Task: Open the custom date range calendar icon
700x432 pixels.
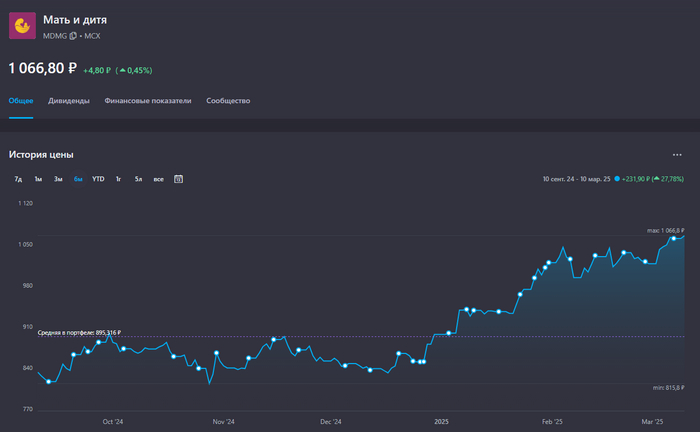Action: 179,179
